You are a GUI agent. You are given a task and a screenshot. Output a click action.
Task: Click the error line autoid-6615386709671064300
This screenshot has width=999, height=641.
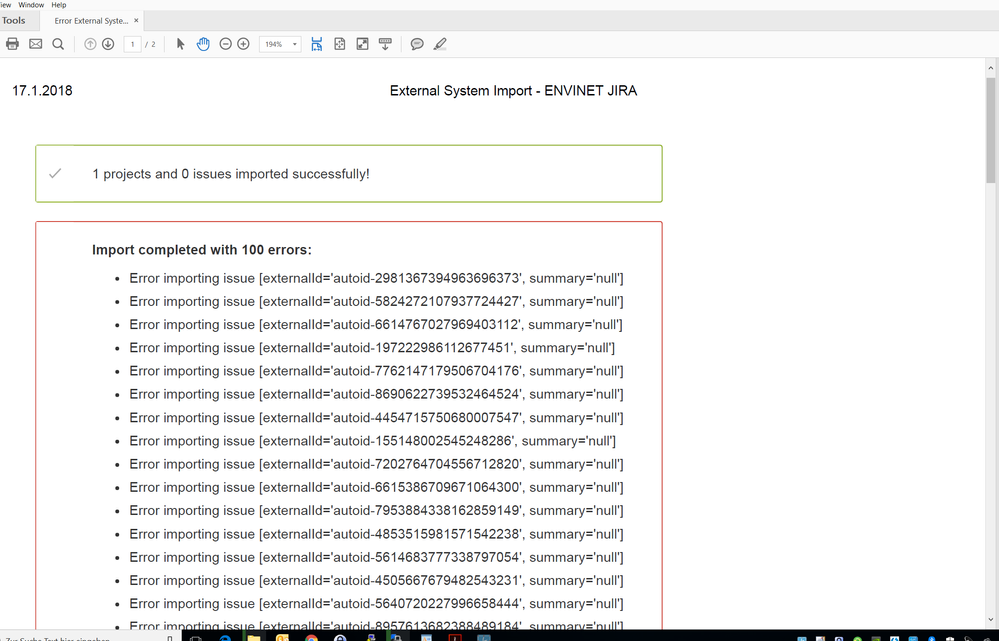pyautogui.click(x=376, y=487)
